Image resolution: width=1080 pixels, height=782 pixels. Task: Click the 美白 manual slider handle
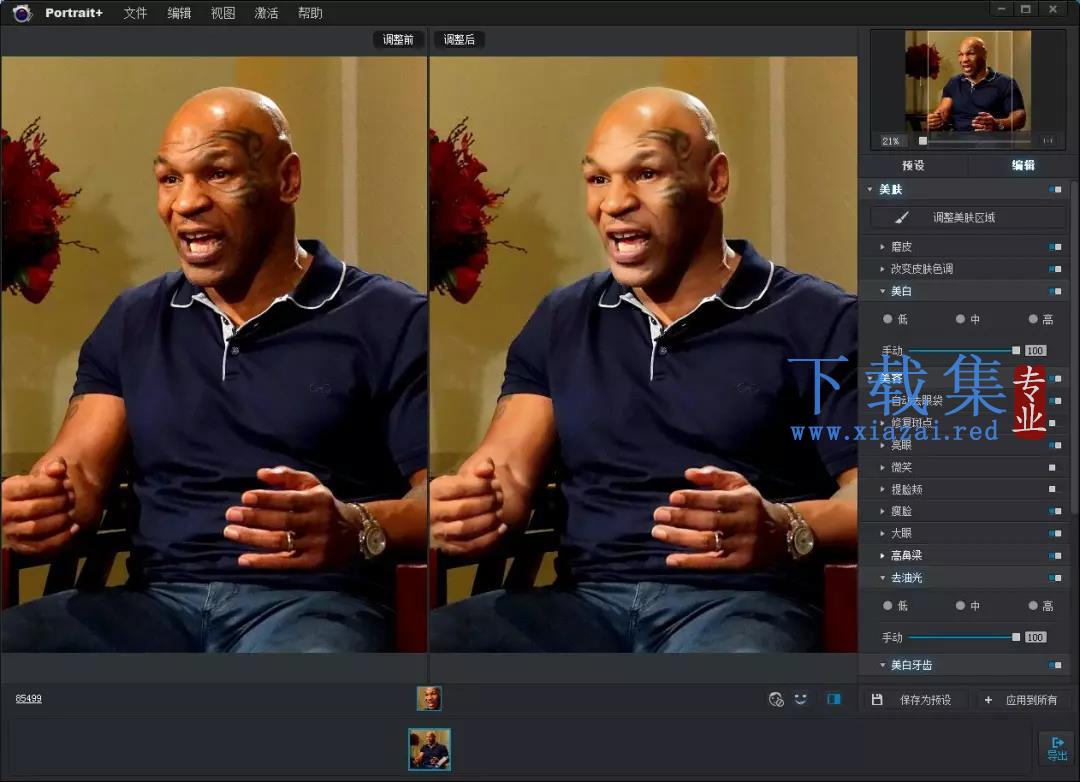(1015, 351)
